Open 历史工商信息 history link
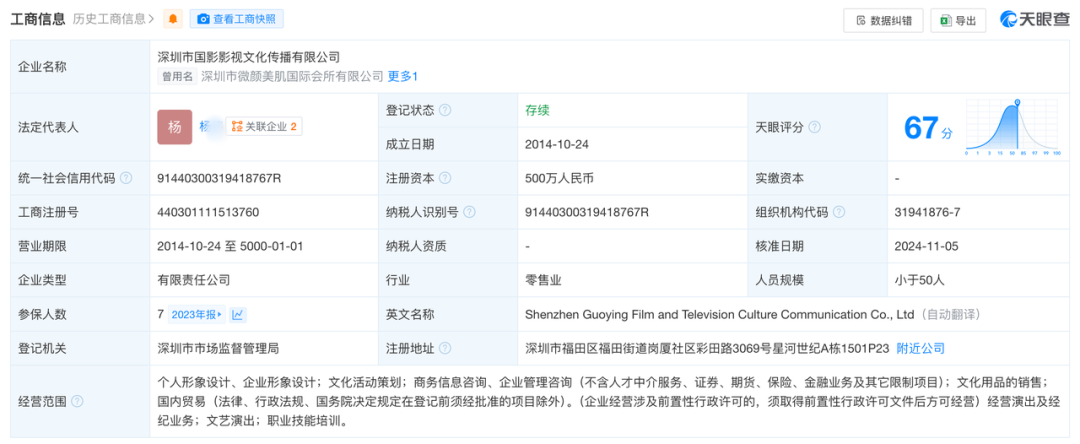 [110, 19]
